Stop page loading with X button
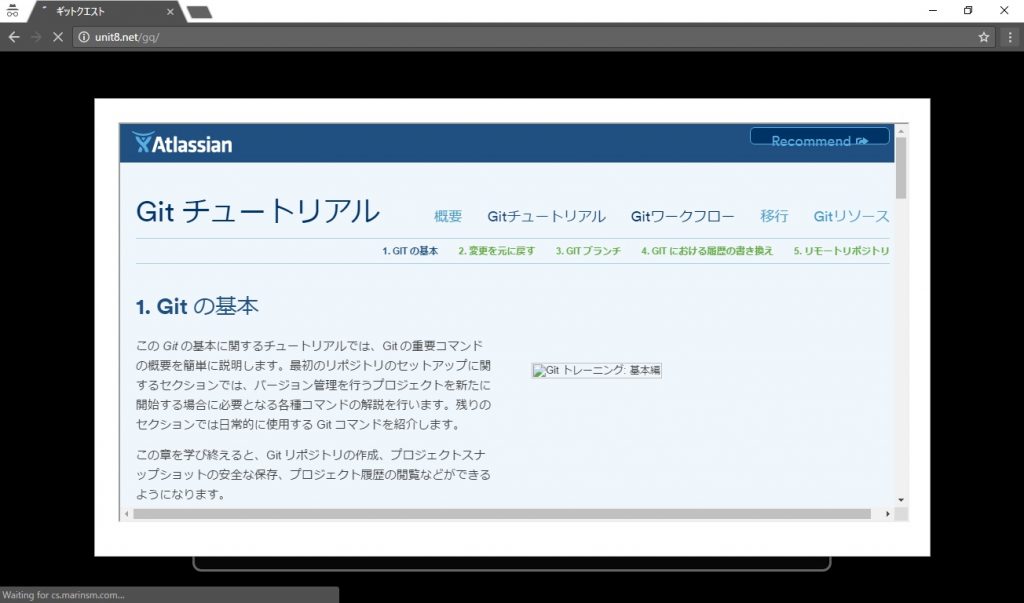 pyautogui.click(x=58, y=37)
